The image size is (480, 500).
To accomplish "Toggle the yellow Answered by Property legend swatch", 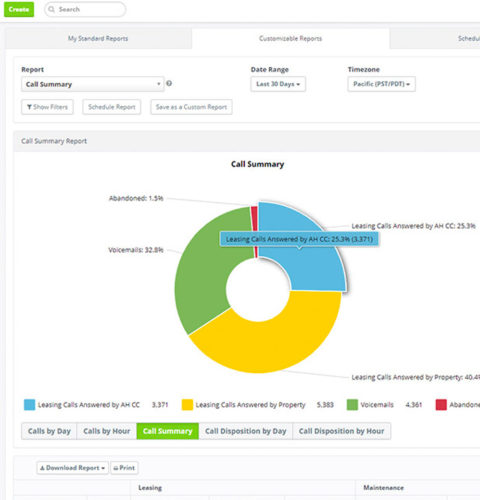I will (187, 405).
